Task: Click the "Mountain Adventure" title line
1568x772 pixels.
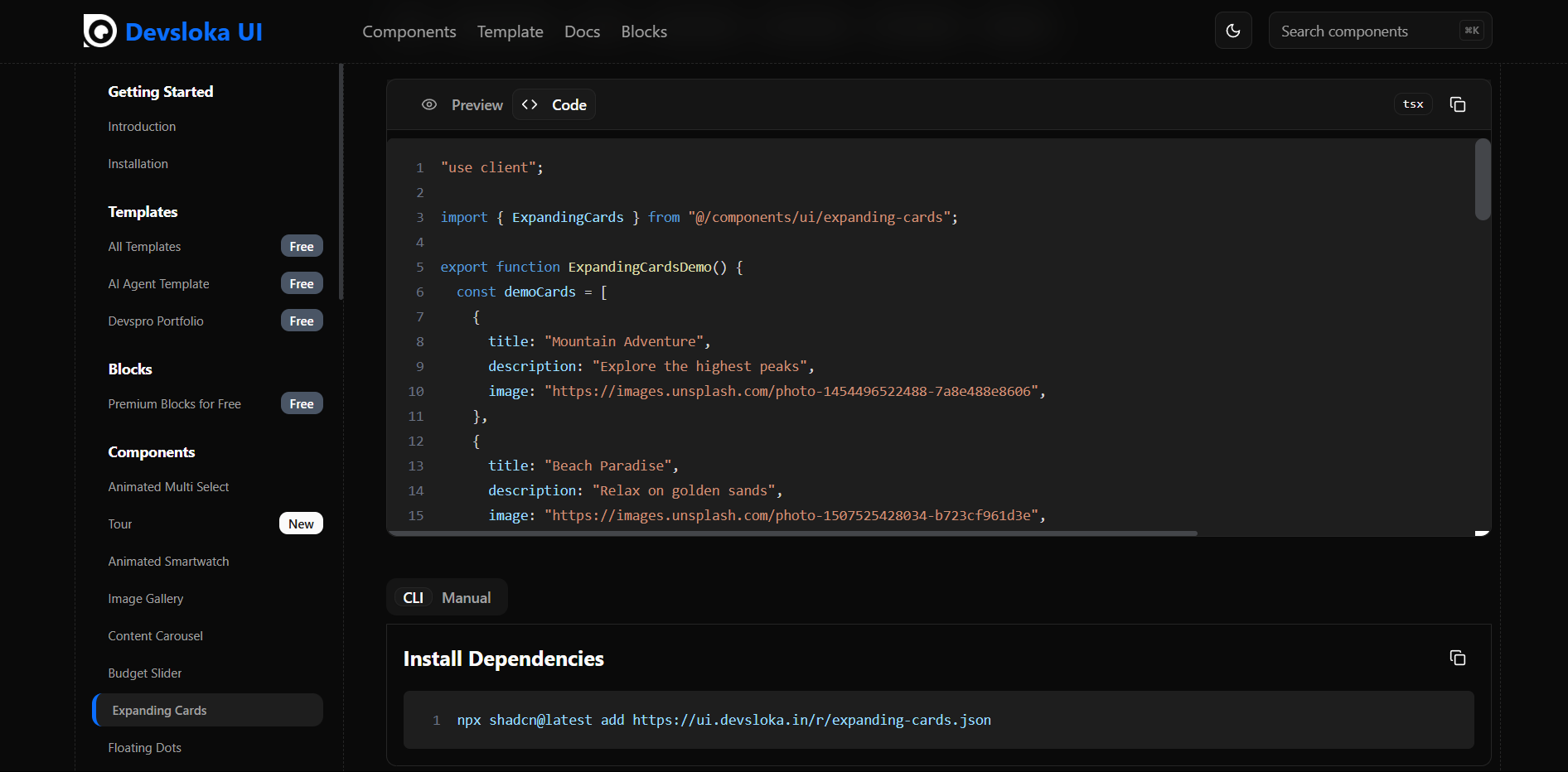Action: 599,341
